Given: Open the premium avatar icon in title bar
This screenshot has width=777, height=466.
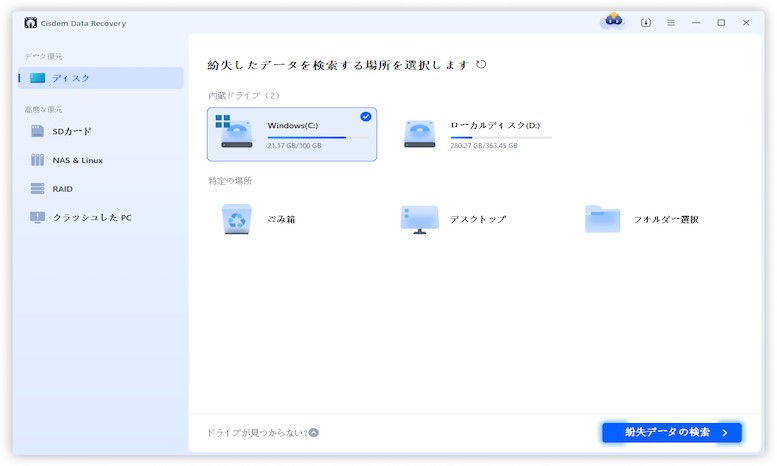Looking at the screenshot, I should [613, 21].
